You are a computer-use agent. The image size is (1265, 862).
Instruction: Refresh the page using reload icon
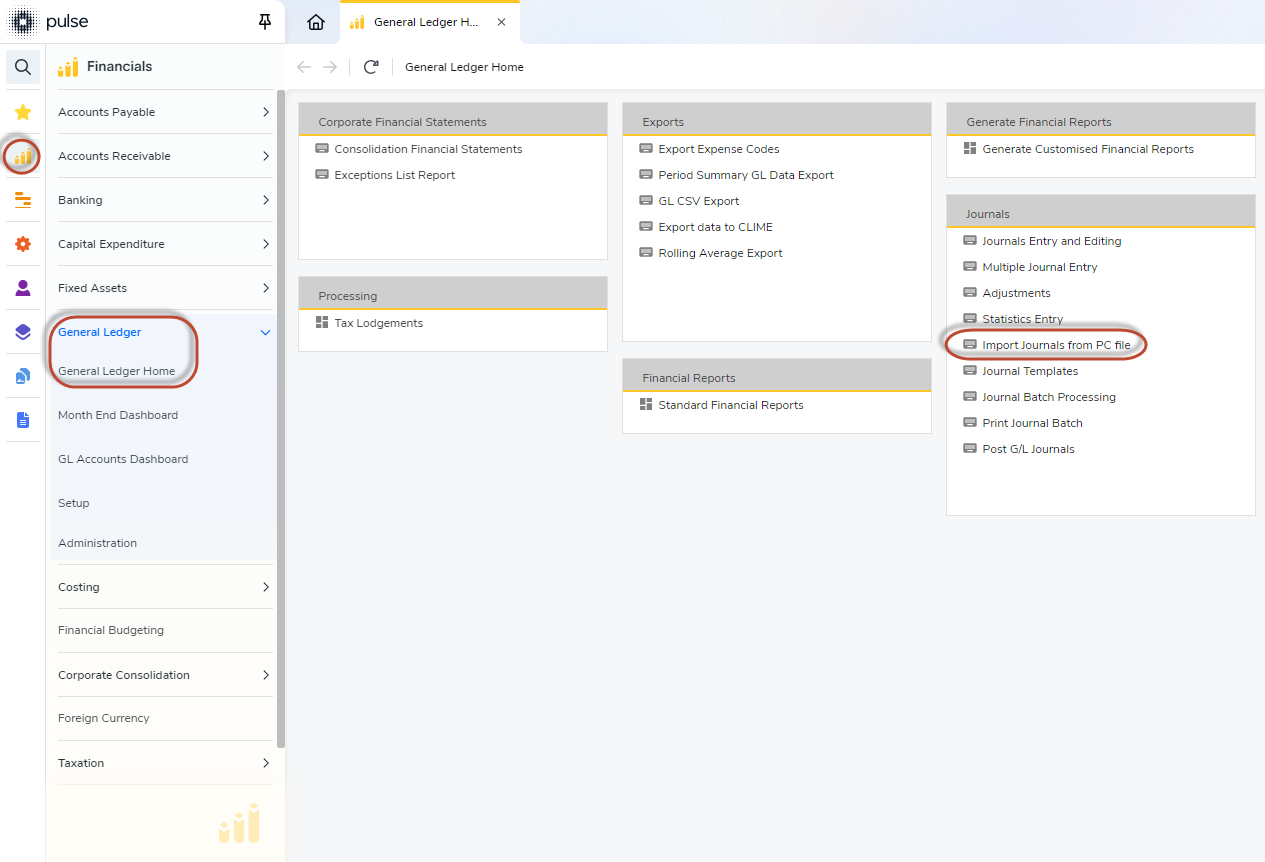point(371,67)
